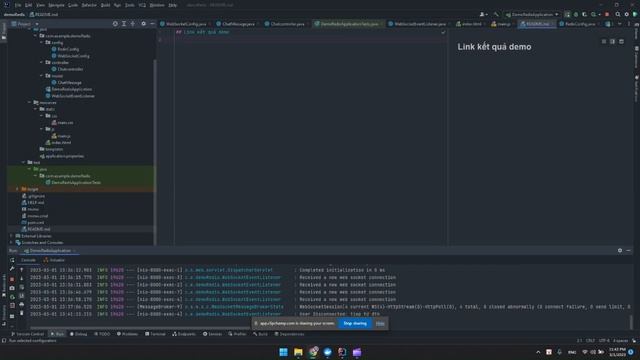Click the red stop icon in Run panel

click(x=12, y=279)
